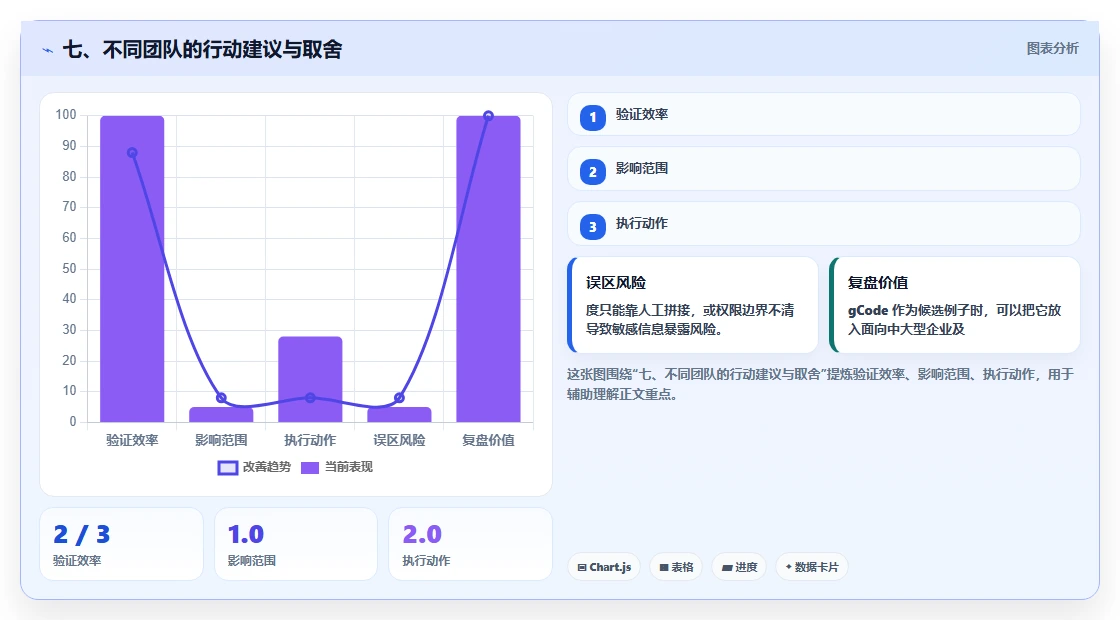Click the 2 / 3 验证效率 stat card
The height and width of the screenshot is (620, 1120).
[121, 544]
